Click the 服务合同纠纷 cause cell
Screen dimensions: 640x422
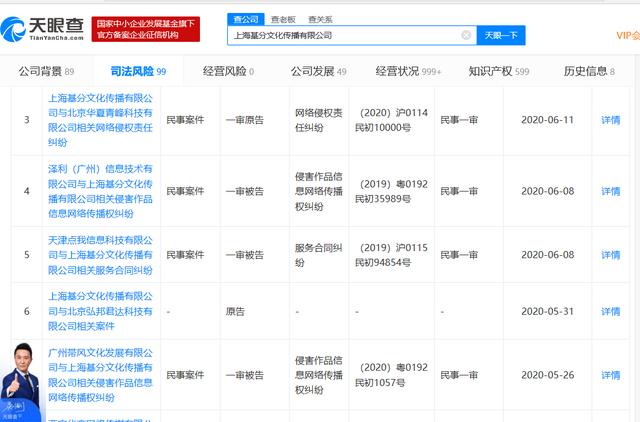318,255
